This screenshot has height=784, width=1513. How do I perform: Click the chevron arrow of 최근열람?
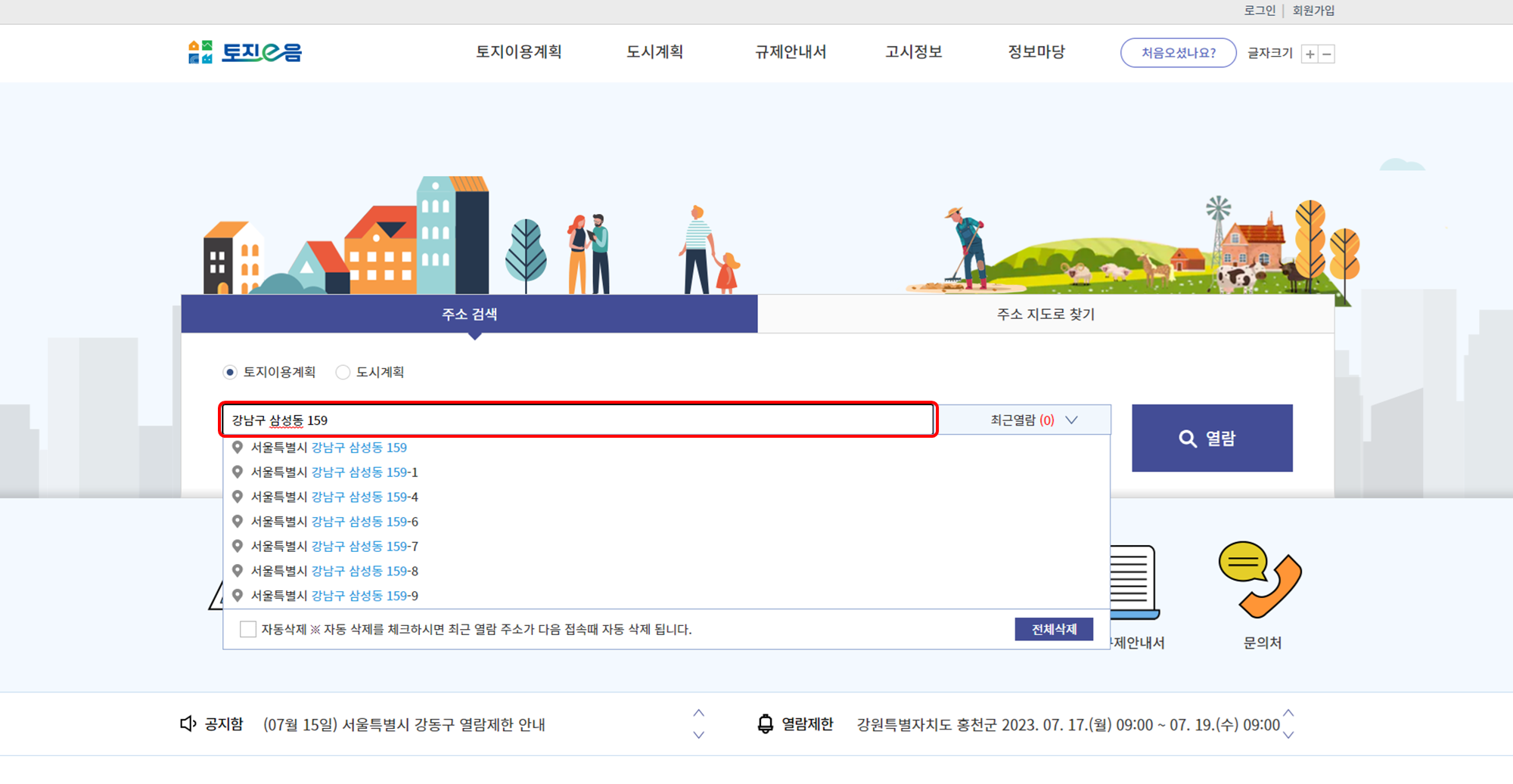(x=1071, y=420)
